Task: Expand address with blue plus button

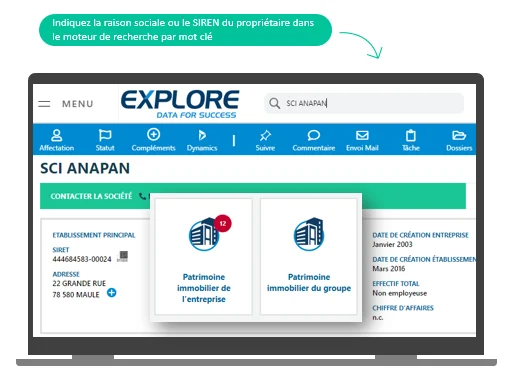Action: click(112, 293)
